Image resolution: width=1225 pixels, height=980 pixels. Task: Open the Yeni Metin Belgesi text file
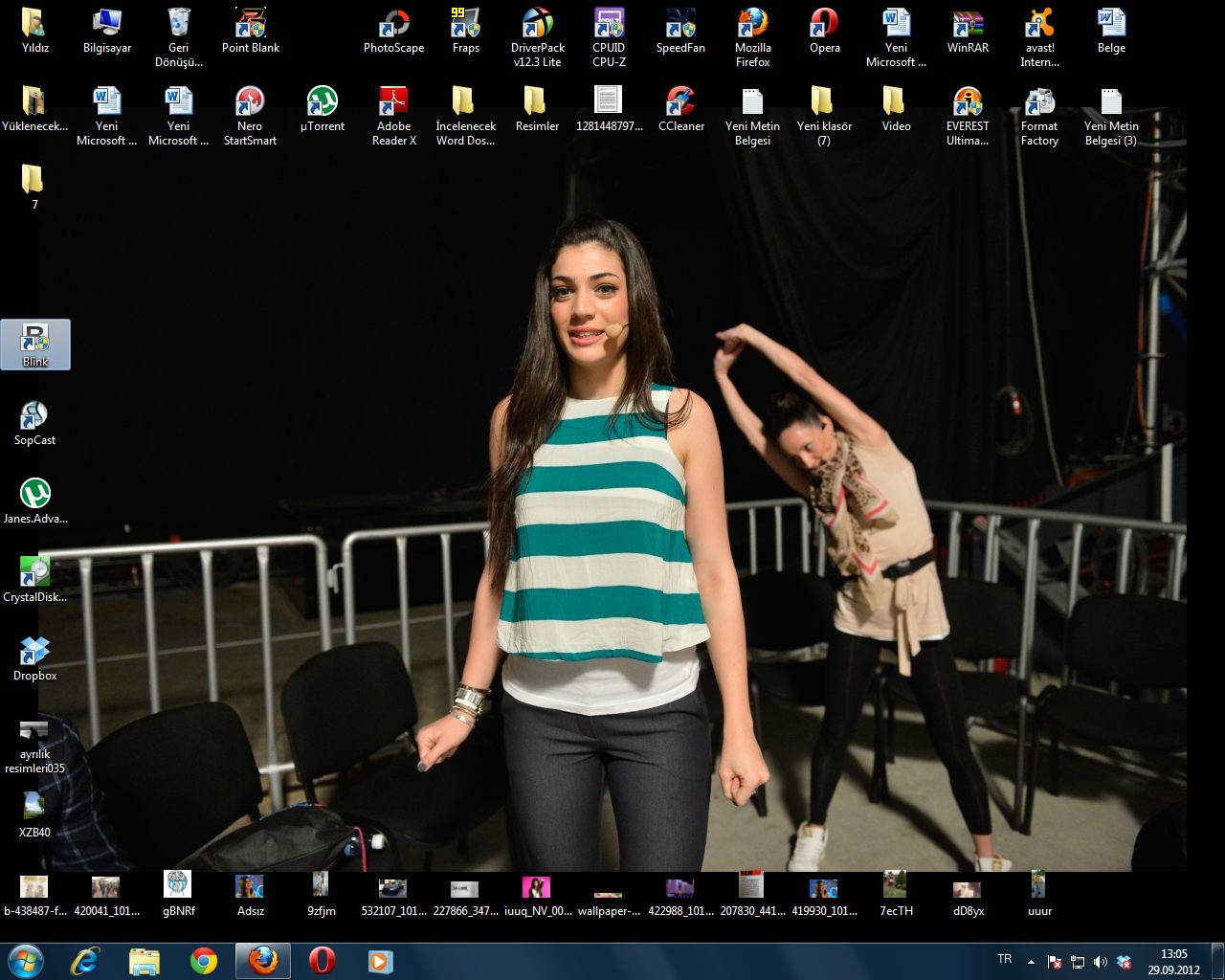752,115
